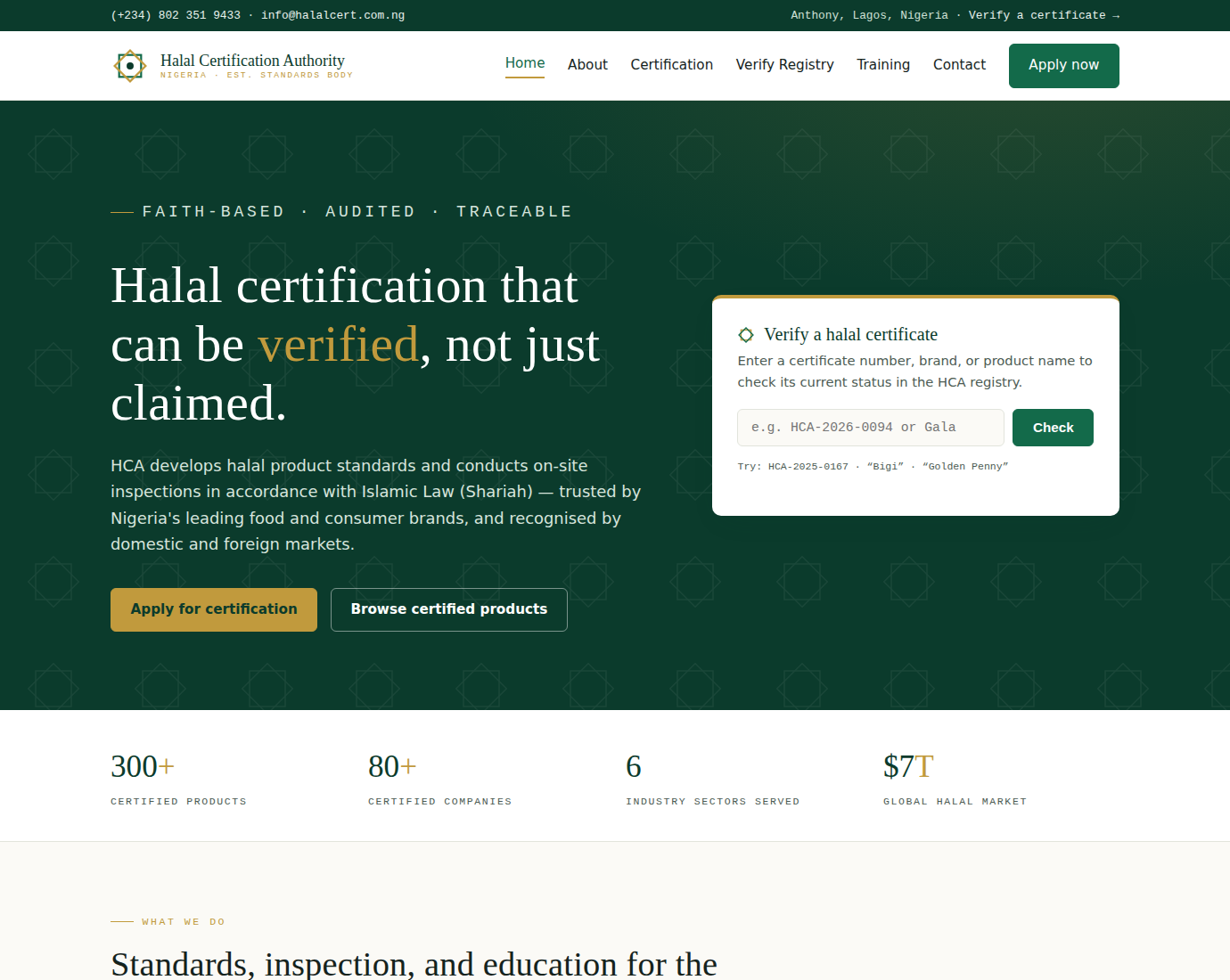The width and height of the screenshot is (1230, 980).
Task: Select the "Golden Penny" example suggestion
Action: click(965, 467)
